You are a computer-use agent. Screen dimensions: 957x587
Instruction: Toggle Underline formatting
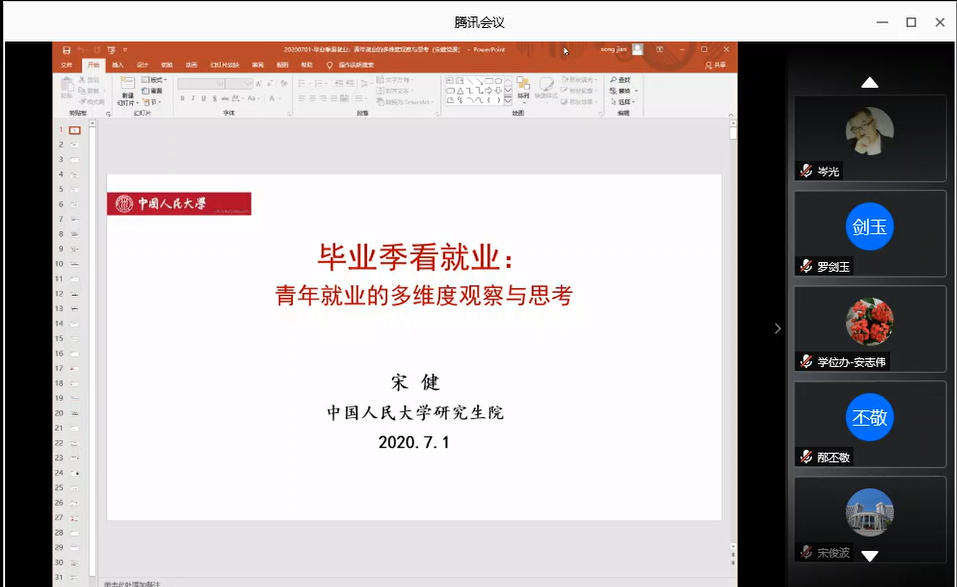tap(203, 98)
